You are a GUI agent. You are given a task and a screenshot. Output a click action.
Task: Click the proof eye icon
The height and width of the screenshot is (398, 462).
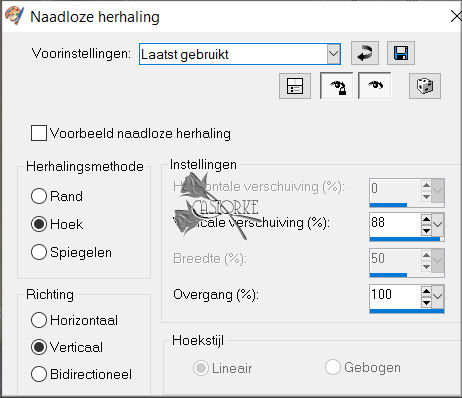(375, 86)
